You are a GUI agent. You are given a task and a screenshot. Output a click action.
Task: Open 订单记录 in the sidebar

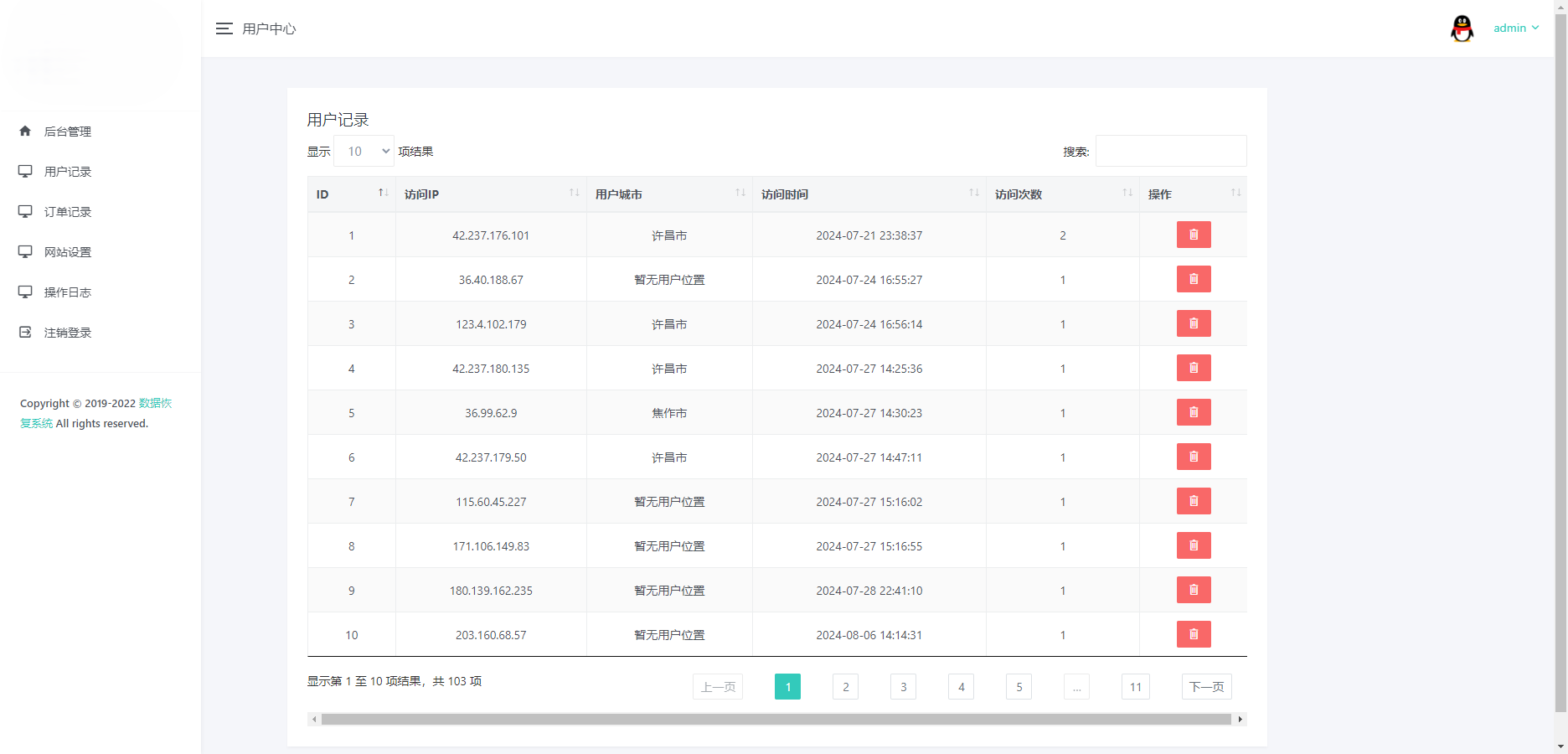click(x=68, y=212)
